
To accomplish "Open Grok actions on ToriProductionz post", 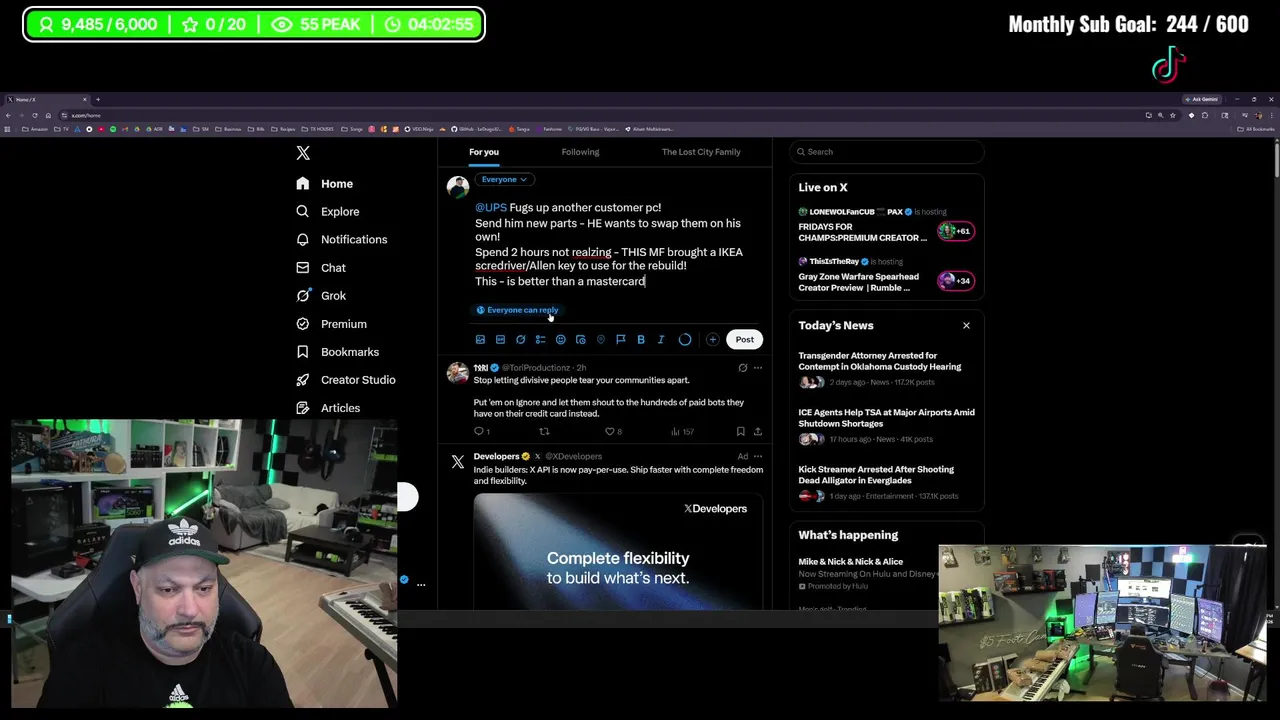I will click(742, 368).
